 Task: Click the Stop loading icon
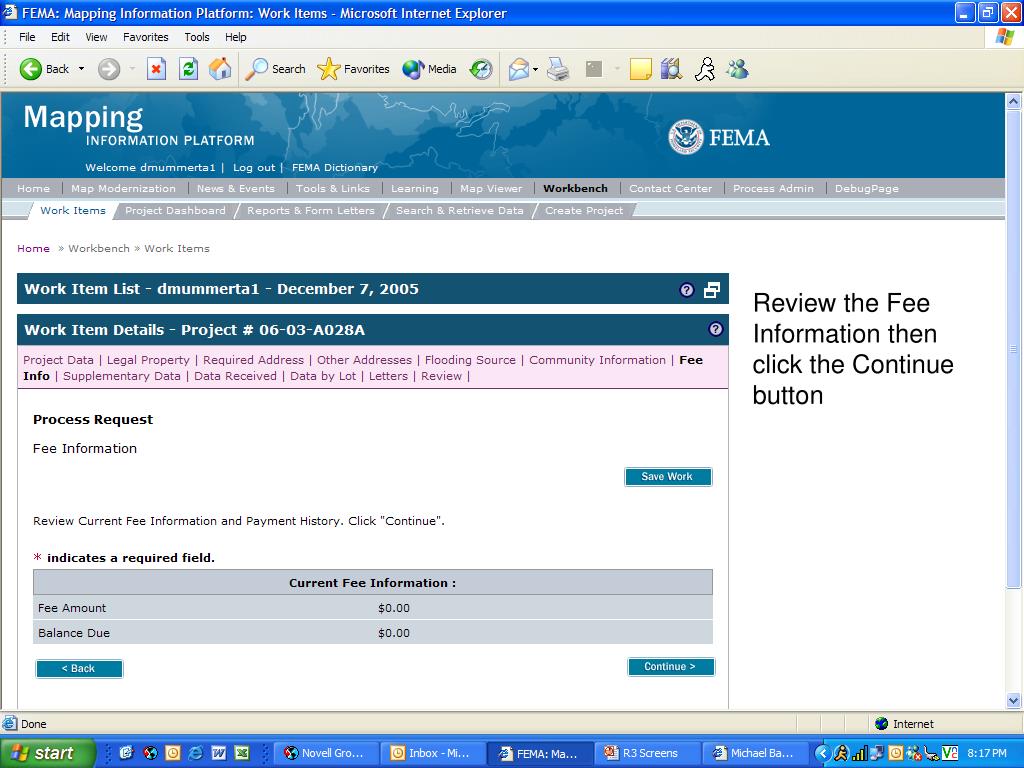click(156, 69)
